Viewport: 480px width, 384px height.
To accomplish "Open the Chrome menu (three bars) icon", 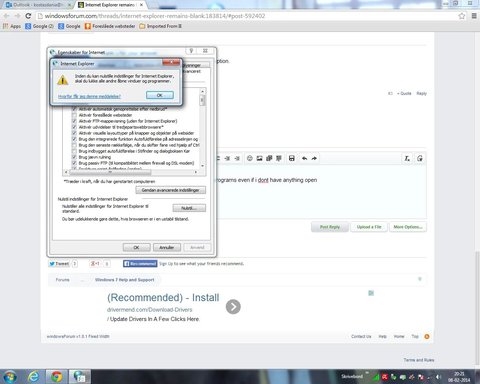I will [x=474, y=16].
